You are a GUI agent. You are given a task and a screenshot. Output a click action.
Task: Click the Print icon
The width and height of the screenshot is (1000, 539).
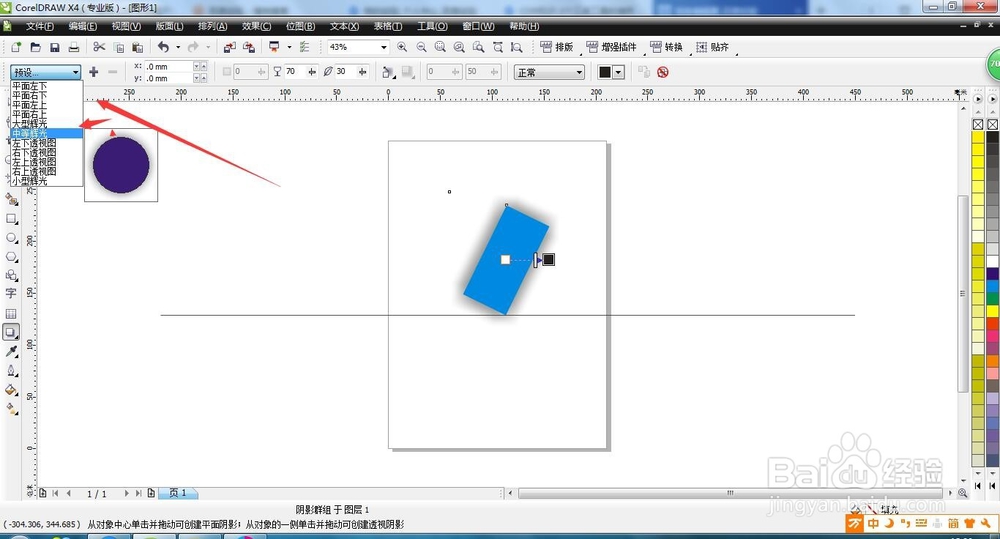click(74, 47)
